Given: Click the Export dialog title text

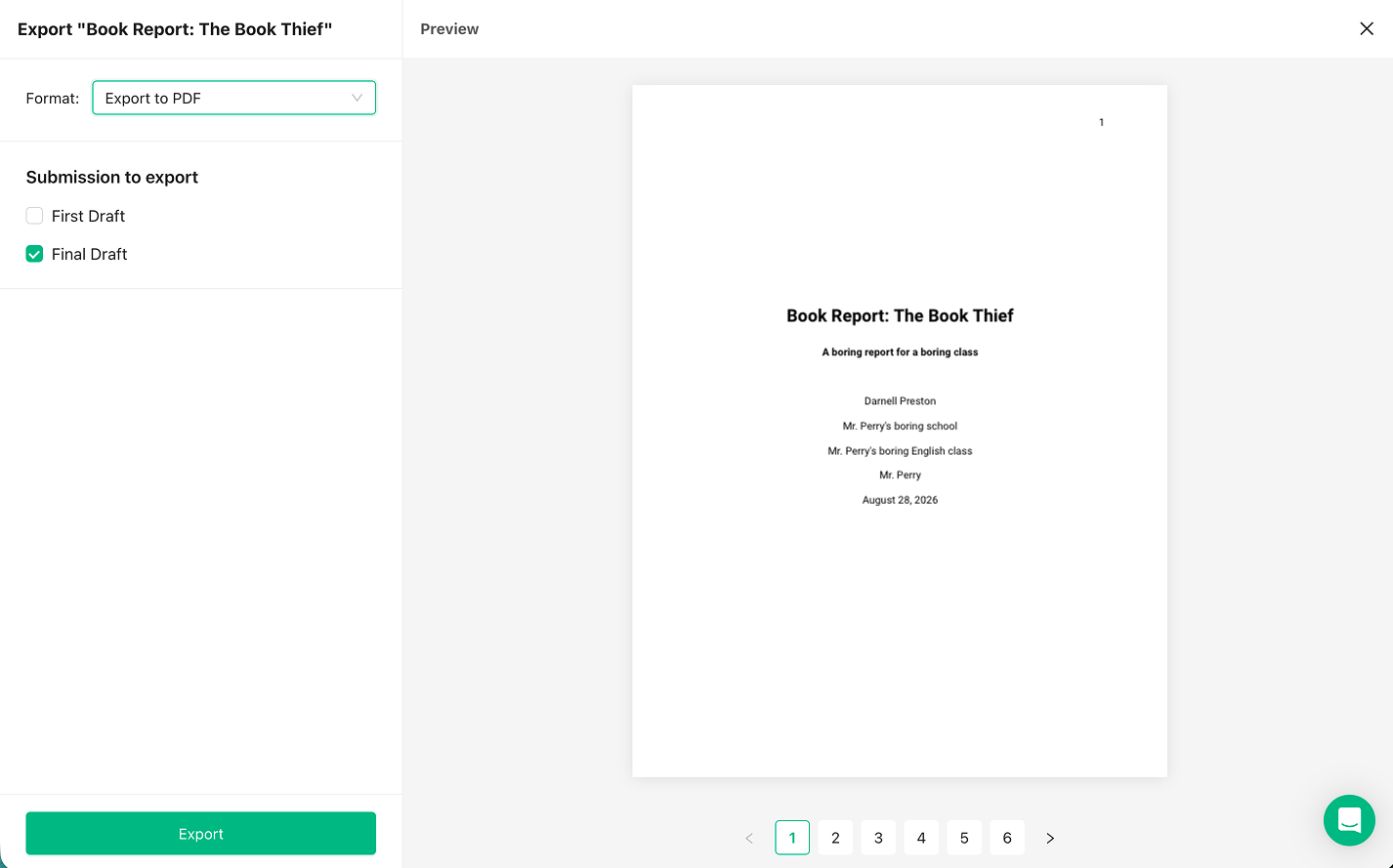Looking at the screenshot, I should tap(175, 29).
